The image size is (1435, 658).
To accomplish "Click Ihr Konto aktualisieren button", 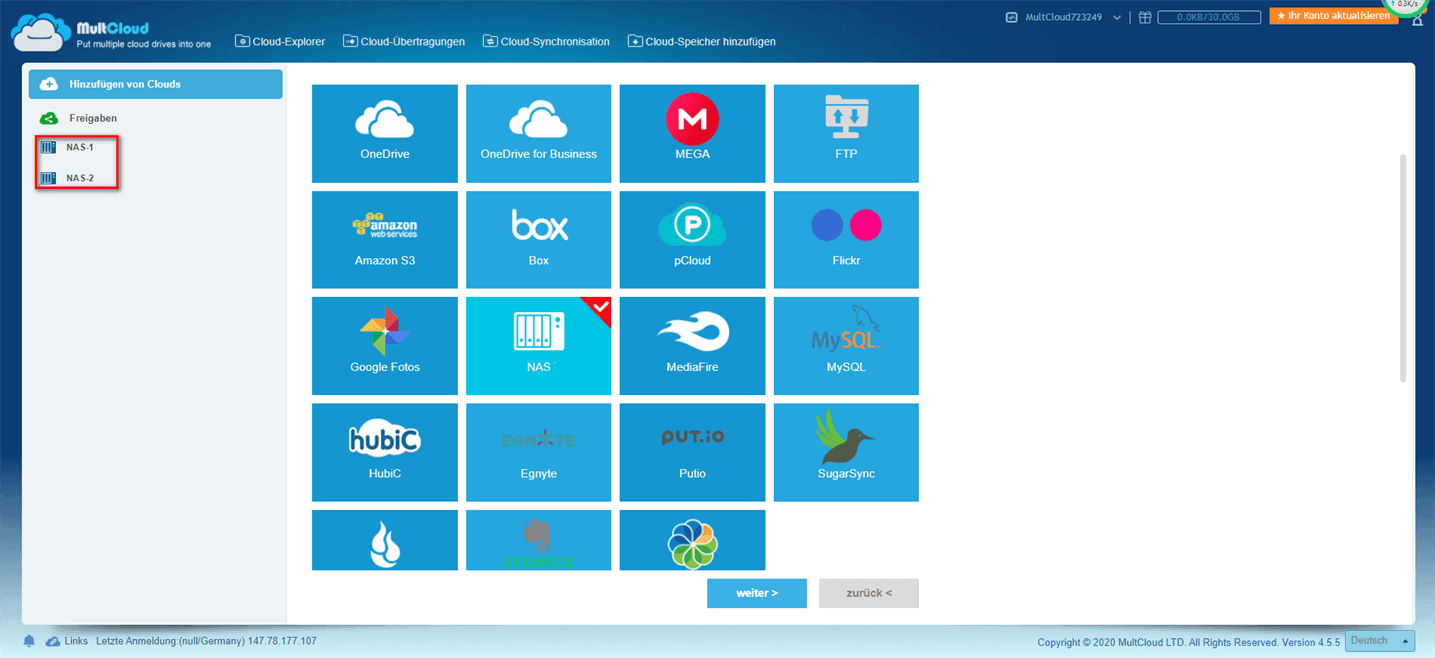I will 1332,16.
